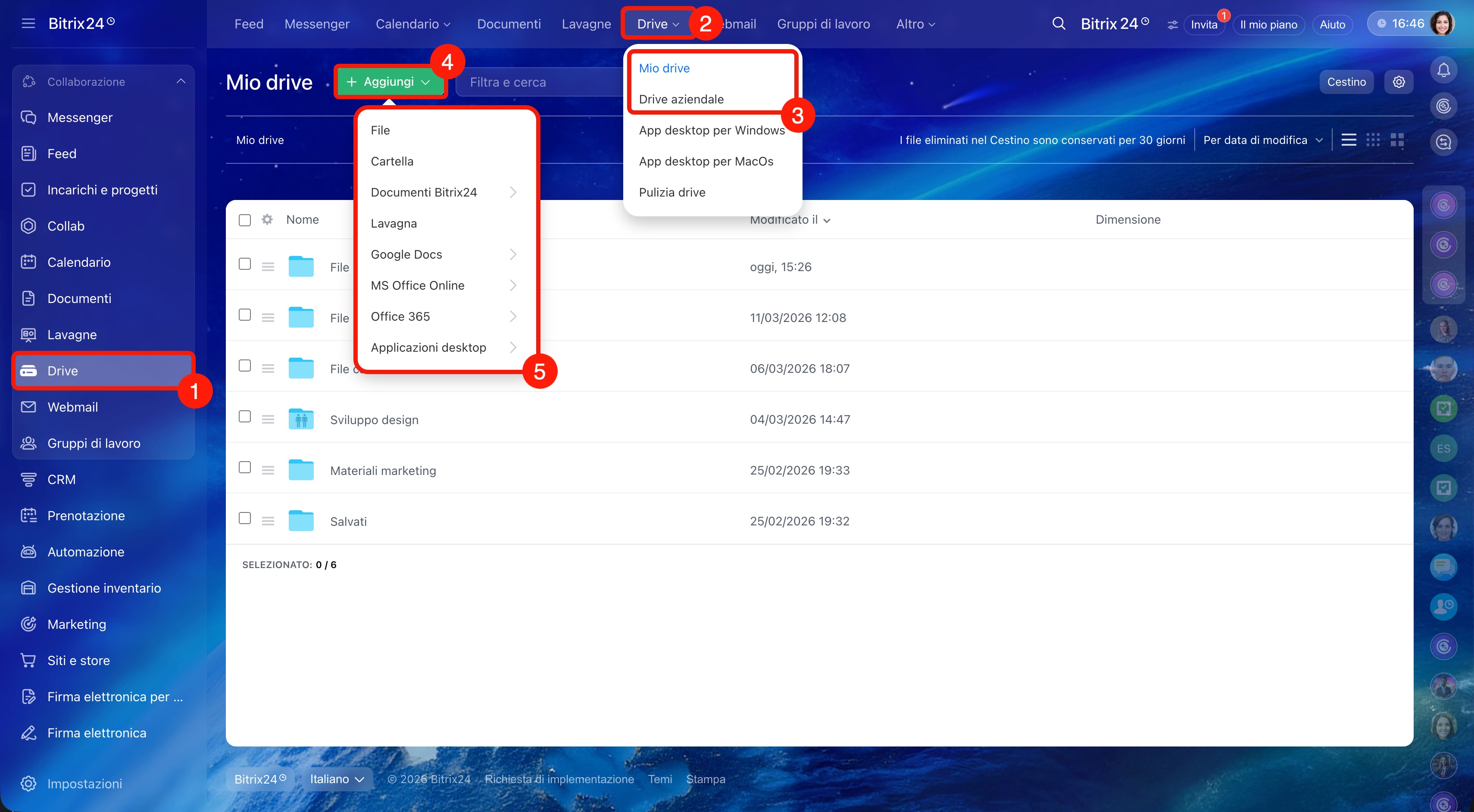Collapse the Collaborazione sidebar section
This screenshot has width=1474, height=812.
(x=181, y=81)
